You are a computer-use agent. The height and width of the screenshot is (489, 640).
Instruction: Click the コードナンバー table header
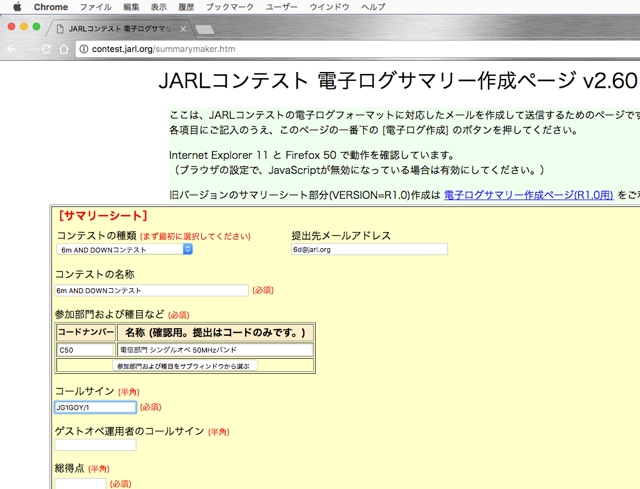pyautogui.click(x=86, y=332)
